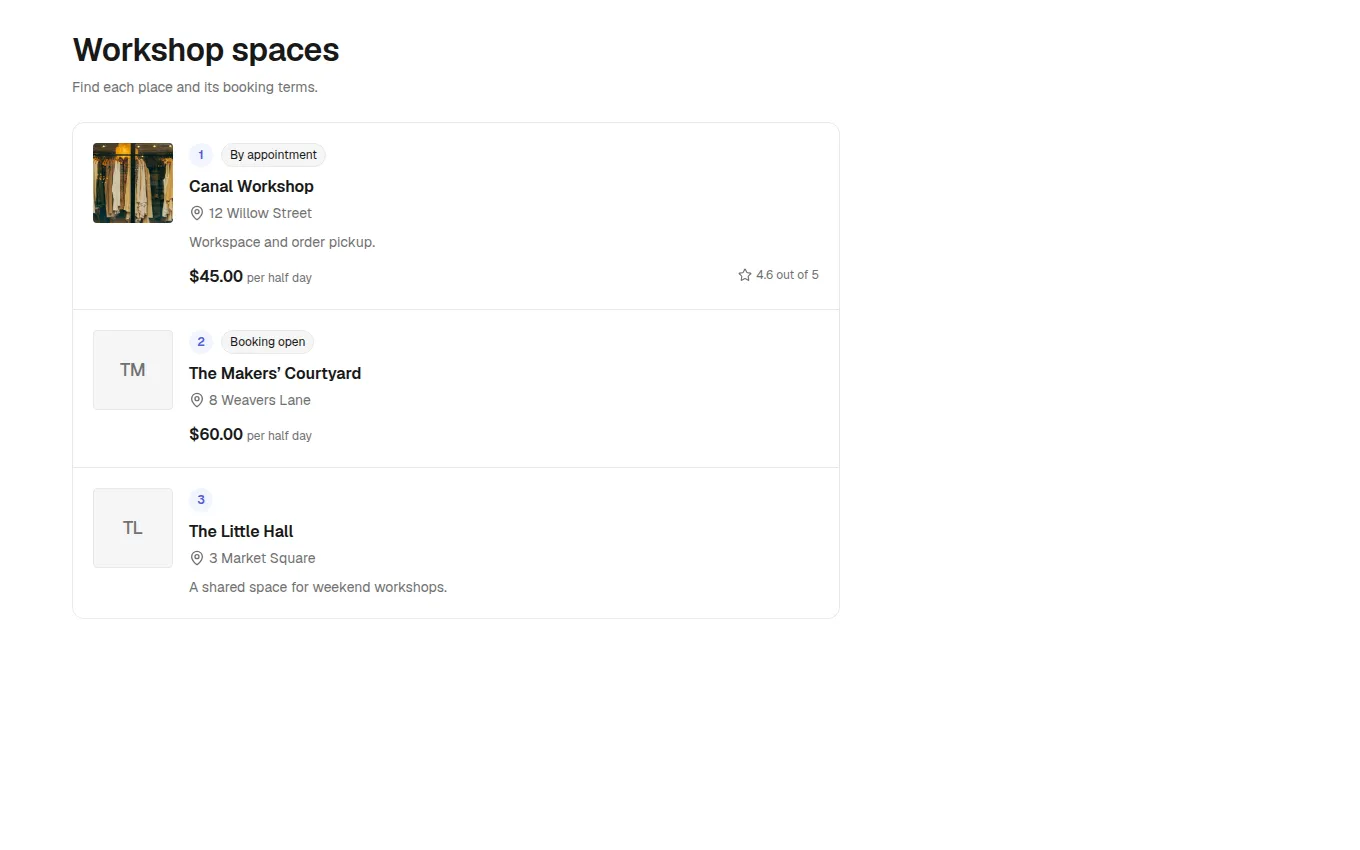Click the 12 Willow Street address

click(x=260, y=213)
